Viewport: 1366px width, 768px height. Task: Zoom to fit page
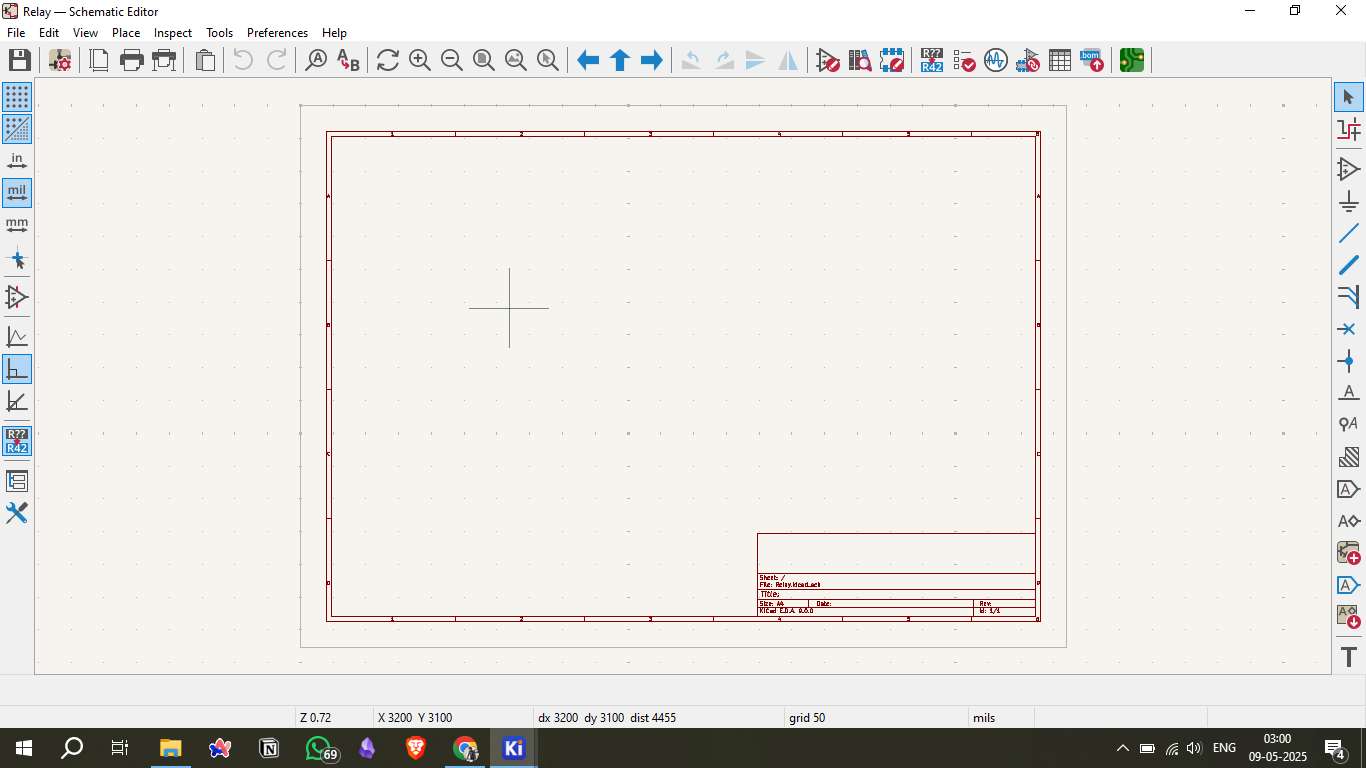tap(484, 60)
